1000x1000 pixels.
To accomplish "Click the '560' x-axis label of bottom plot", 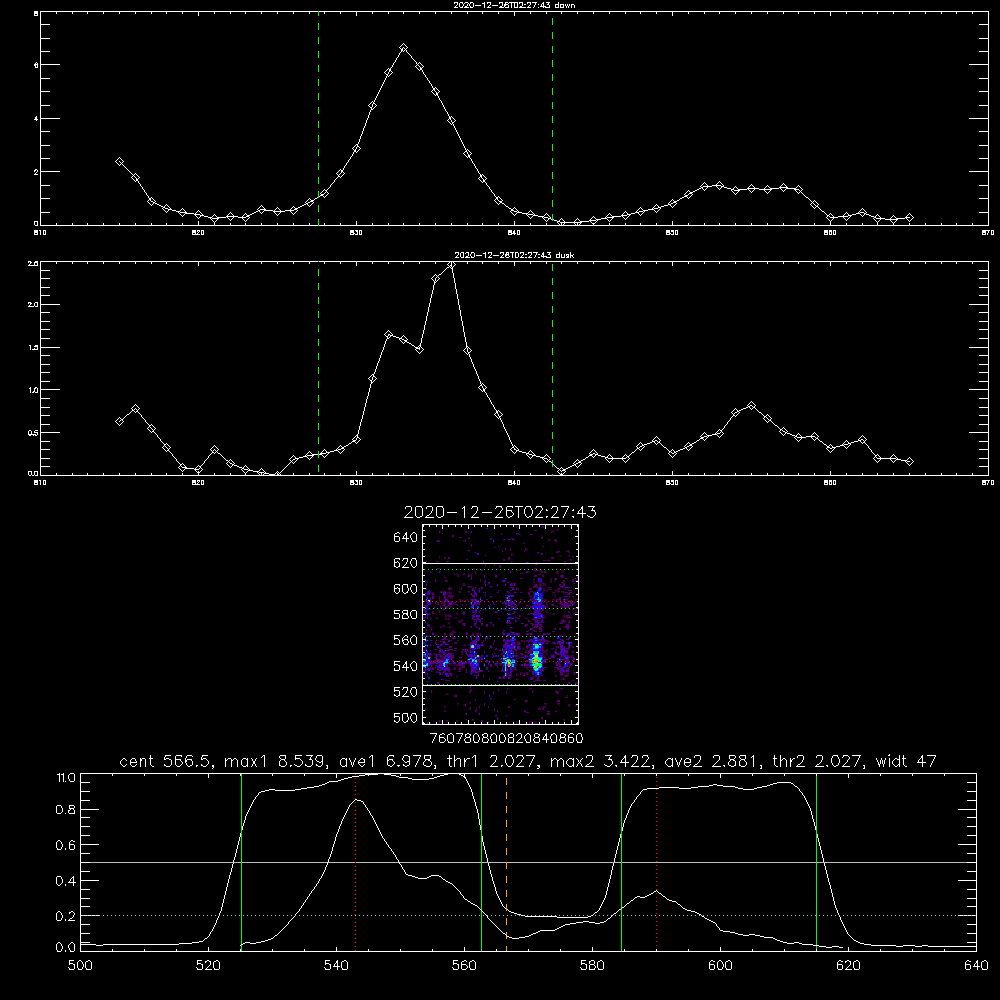I will click(x=464, y=966).
